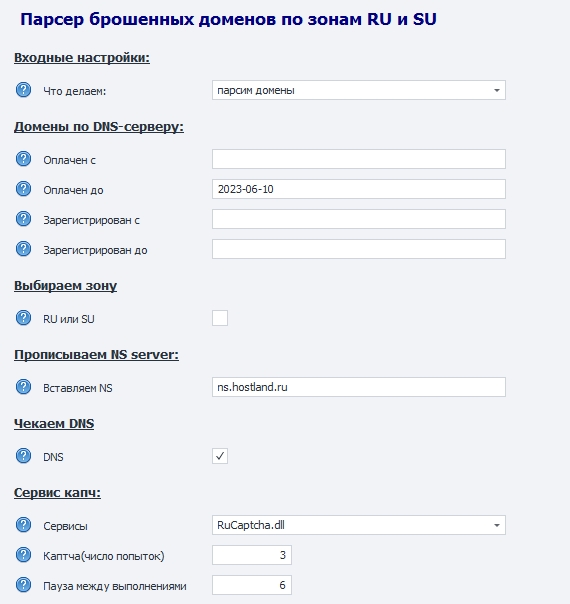The image size is (570, 604).
Task: Enable the RU или SU checkbox
Action: (x=220, y=318)
